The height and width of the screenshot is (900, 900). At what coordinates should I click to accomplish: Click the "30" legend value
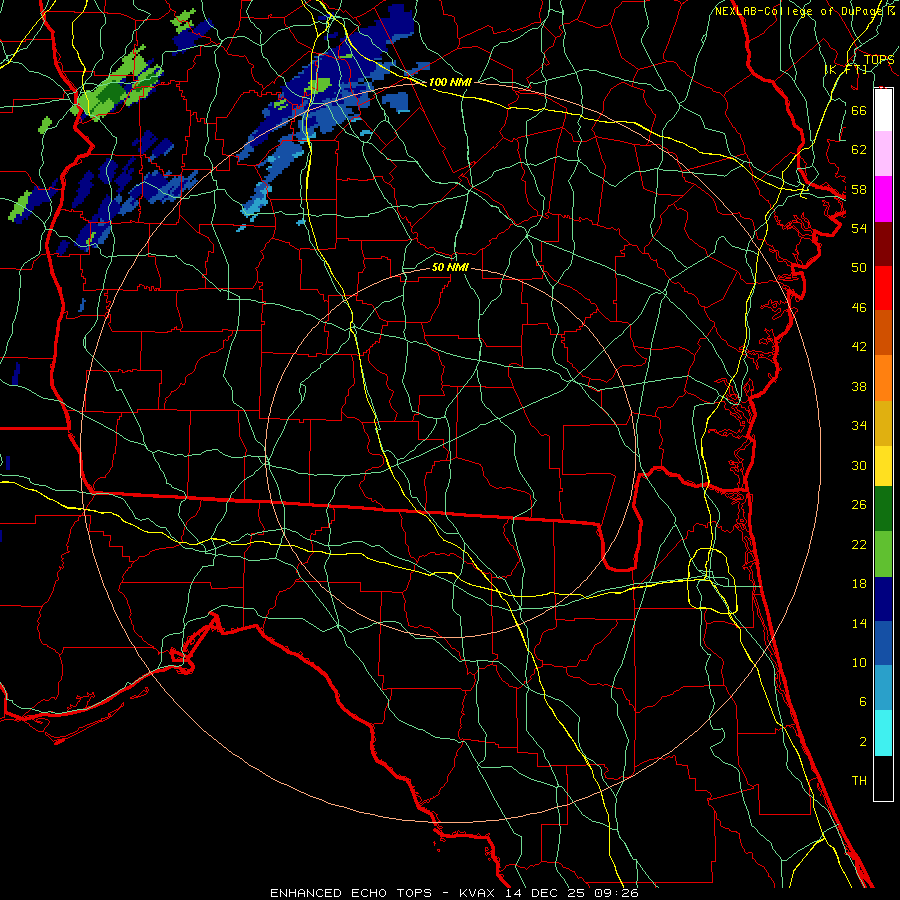point(859,465)
